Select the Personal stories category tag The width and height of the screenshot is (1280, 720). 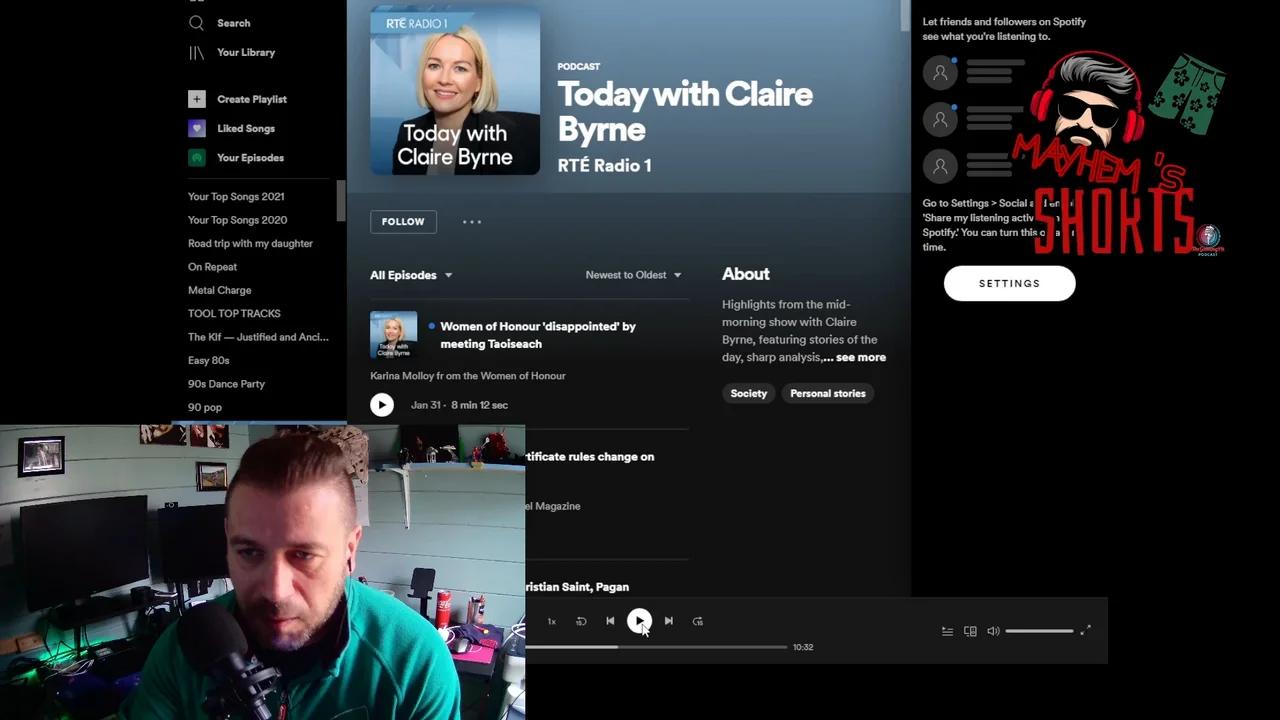[827, 393]
